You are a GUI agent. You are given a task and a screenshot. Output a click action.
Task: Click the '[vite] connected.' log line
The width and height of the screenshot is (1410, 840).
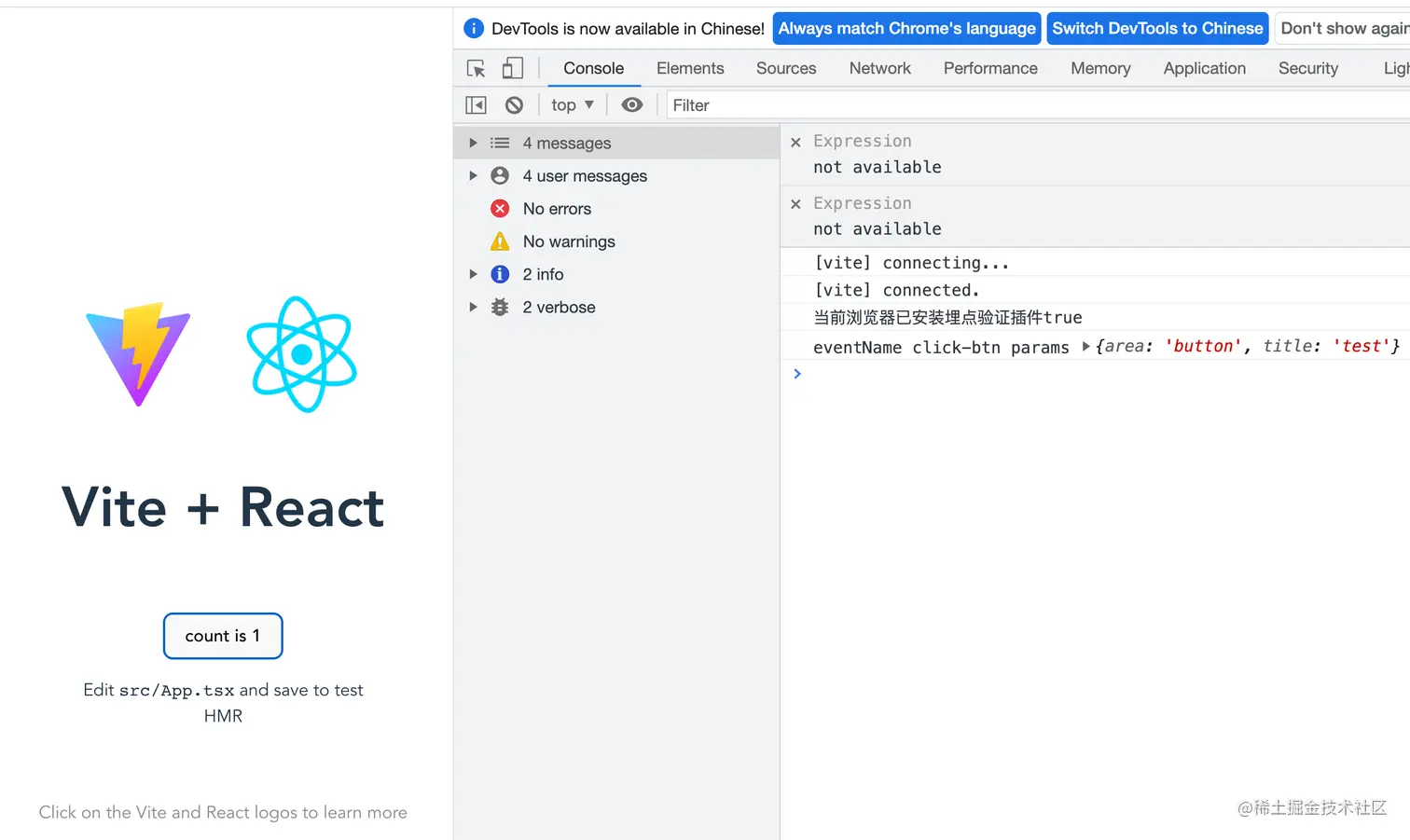point(896,290)
